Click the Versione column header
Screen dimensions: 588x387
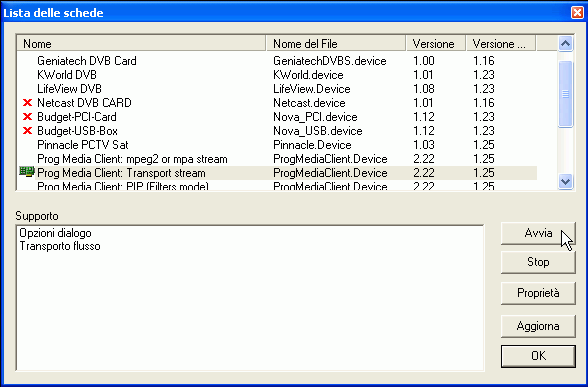coord(436,44)
